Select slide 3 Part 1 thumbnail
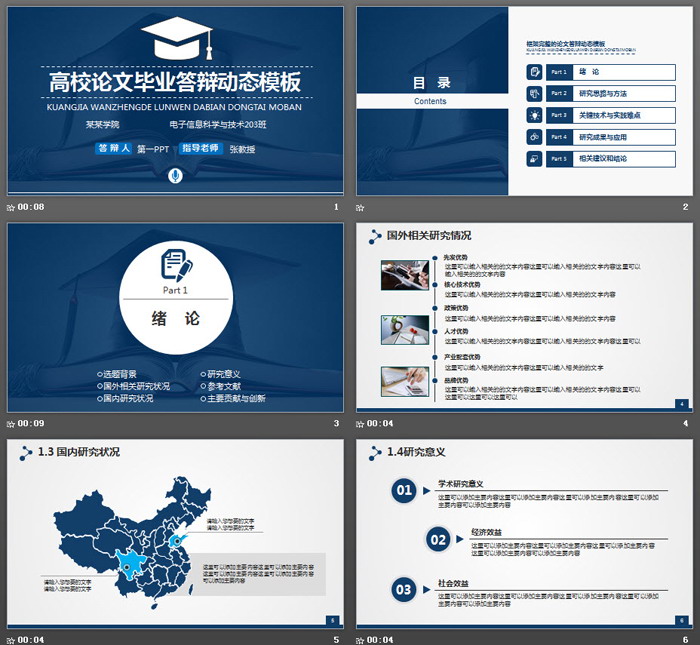700x645 pixels. tap(175, 317)
